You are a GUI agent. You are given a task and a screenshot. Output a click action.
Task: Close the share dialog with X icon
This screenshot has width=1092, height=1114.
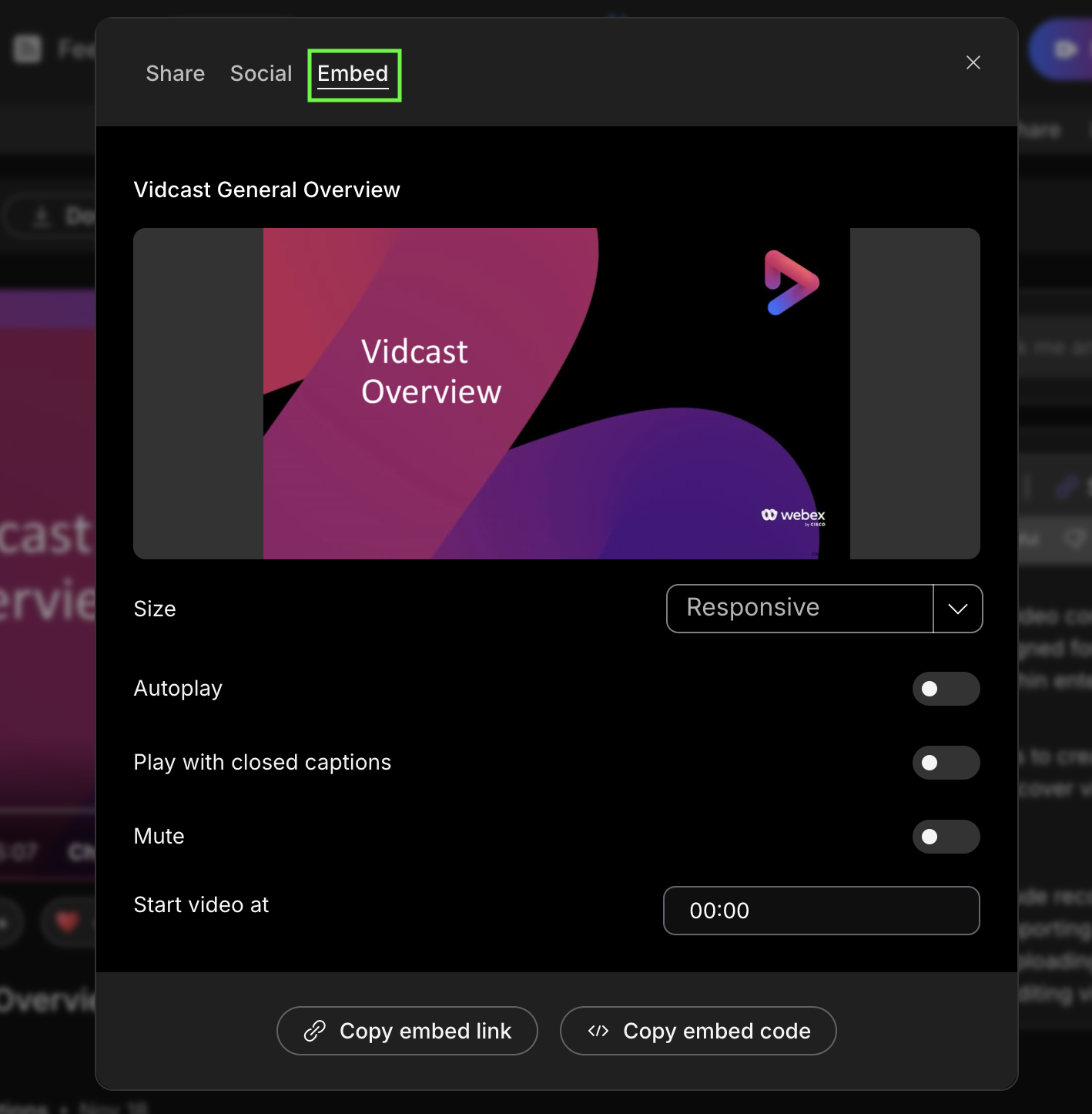[x=973, y=62]
